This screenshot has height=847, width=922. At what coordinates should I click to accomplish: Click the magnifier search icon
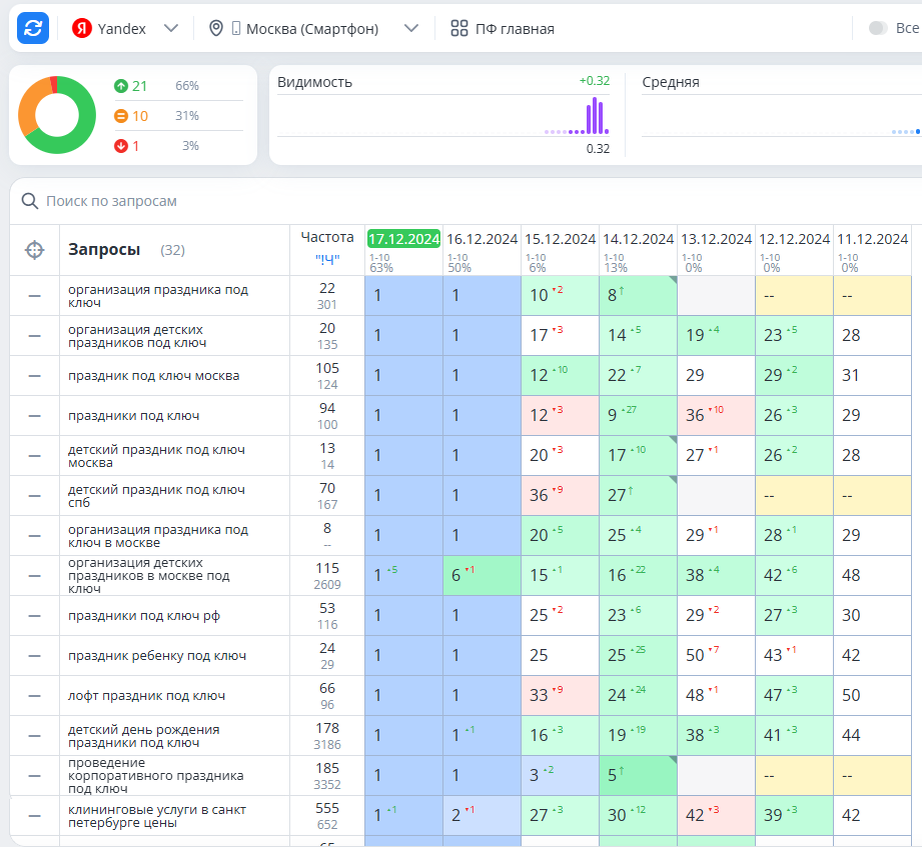[29, 201]
